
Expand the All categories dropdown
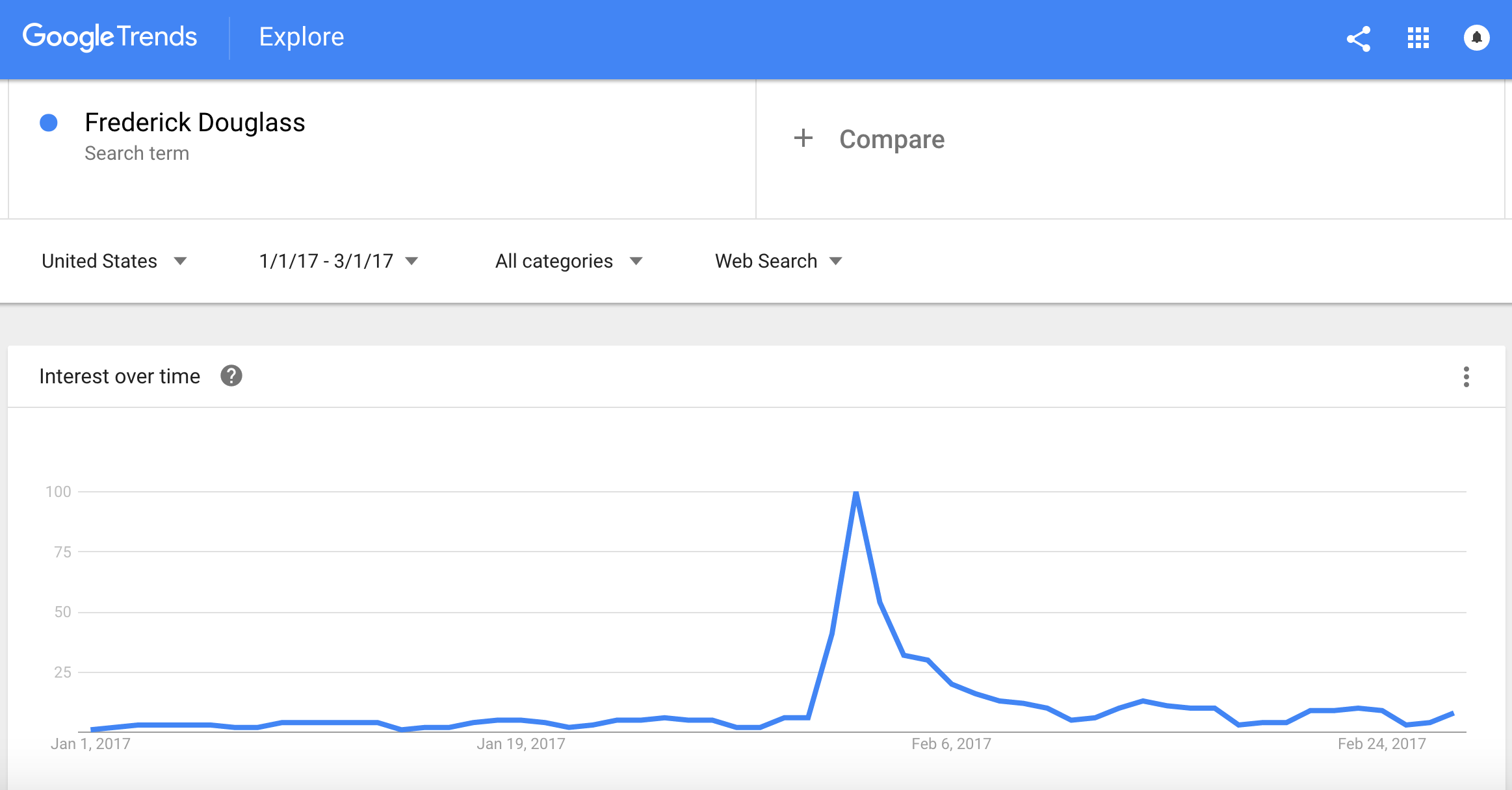coord(569,261)
